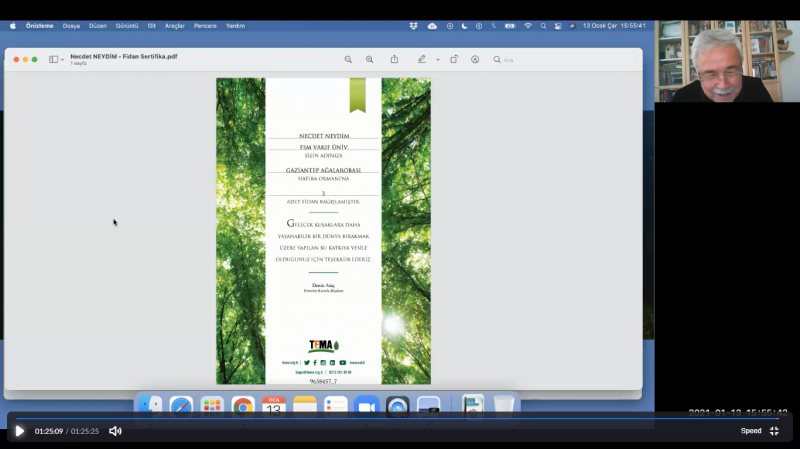Open the Araçlar menu
Screen dimensions: 800x449
[175, 25]
